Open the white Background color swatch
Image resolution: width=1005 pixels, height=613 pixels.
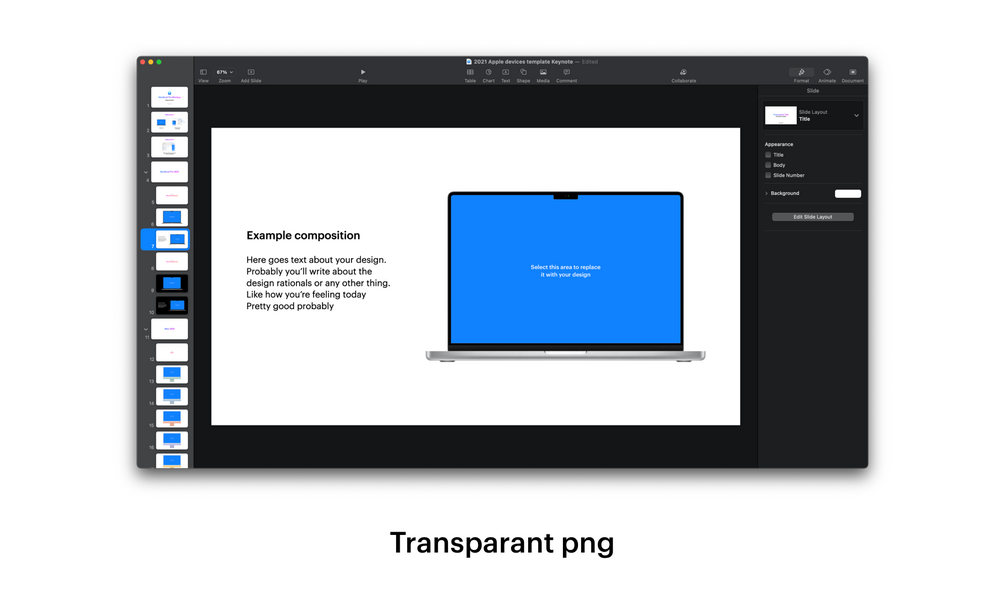(x=847, y=194)
